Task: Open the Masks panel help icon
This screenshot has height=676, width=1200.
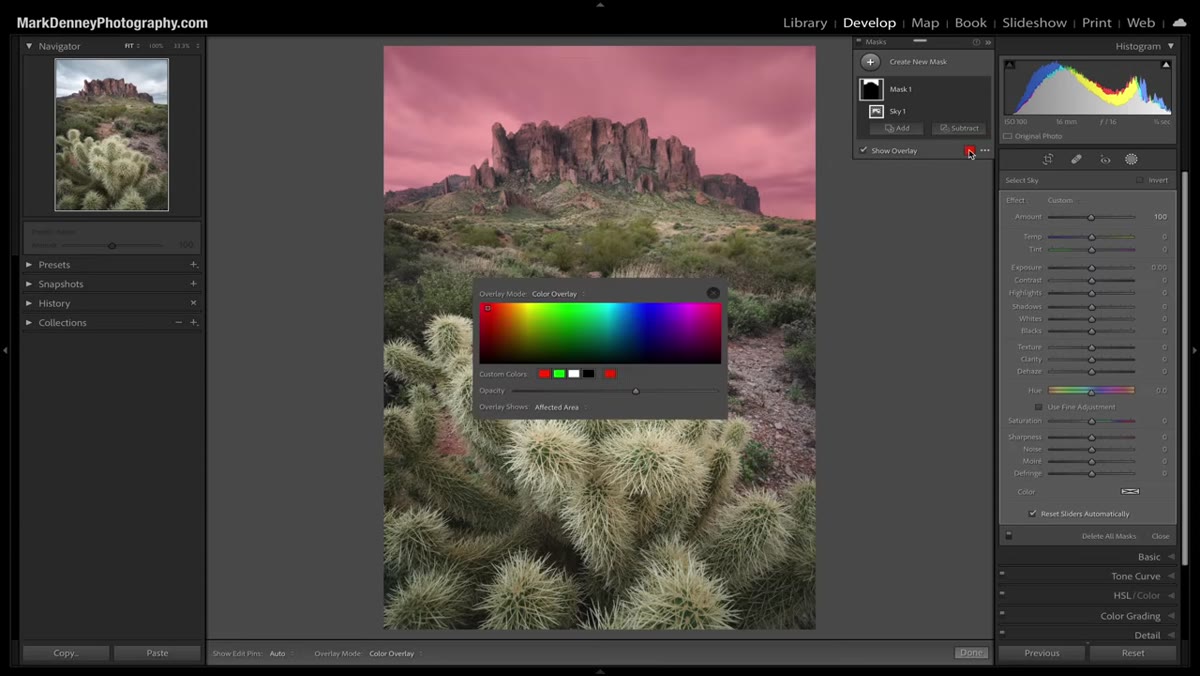Action: [977, 42]
